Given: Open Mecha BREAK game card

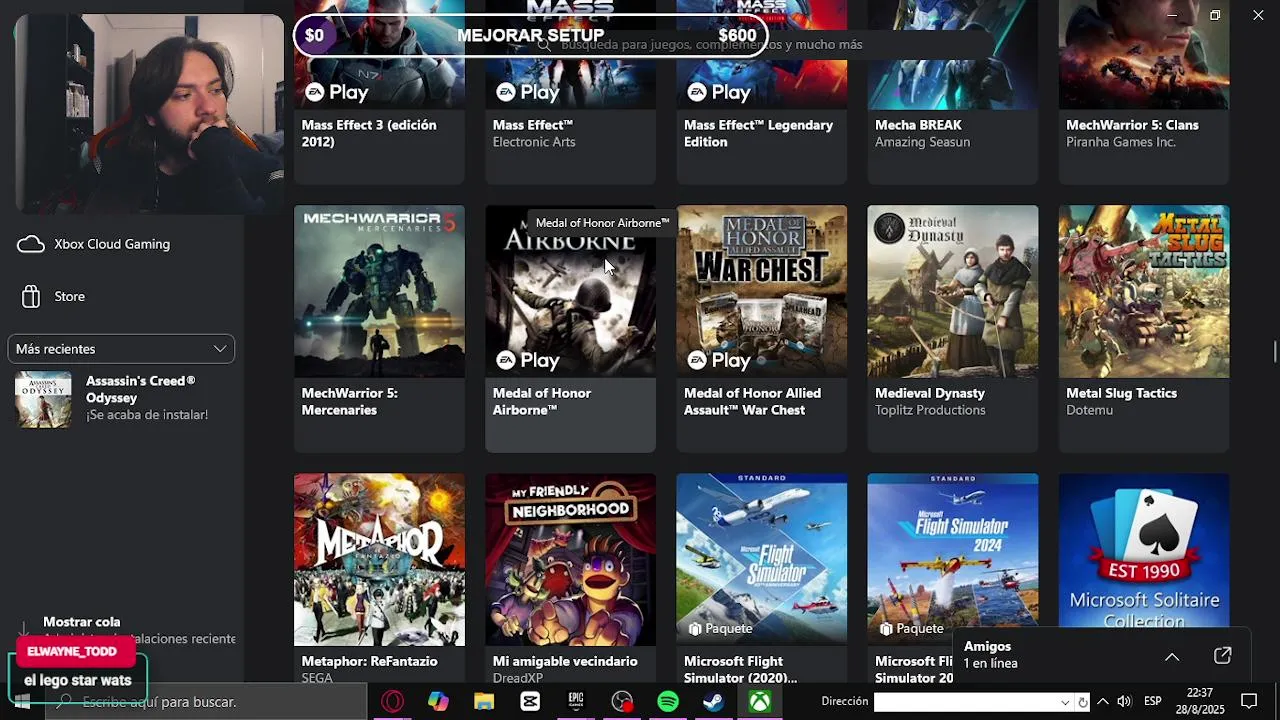Looking at the screenshot, I should pos(952,90).
